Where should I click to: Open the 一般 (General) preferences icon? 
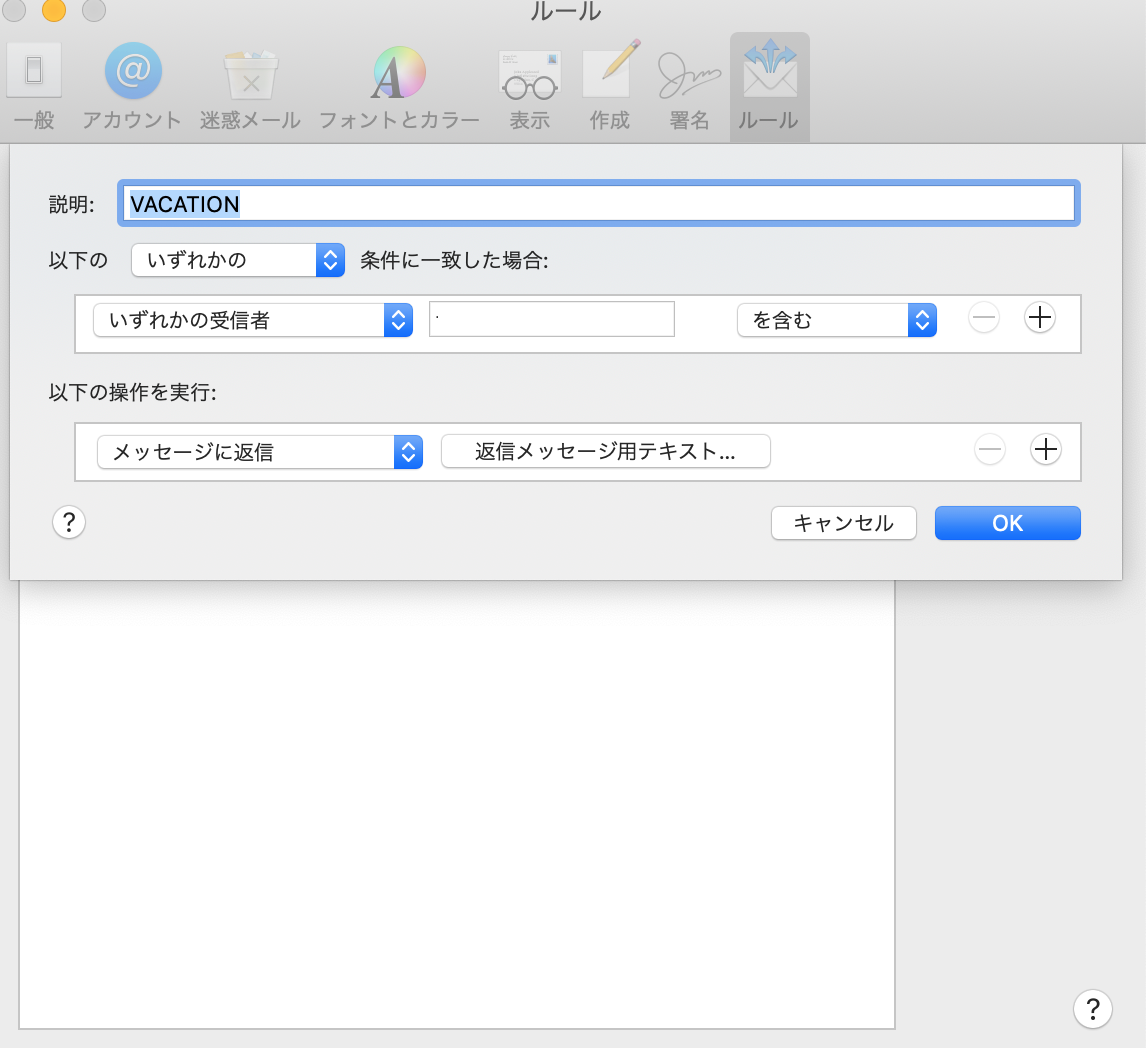pyautogui.click(x=34, y=85)
